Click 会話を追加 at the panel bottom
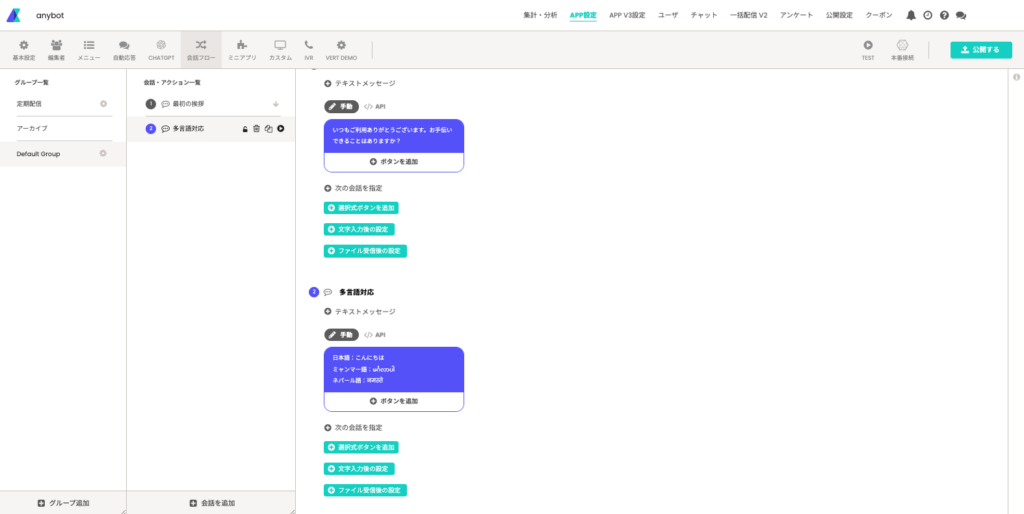Viewport: 1024px width, 514px height. pos(211,503)
